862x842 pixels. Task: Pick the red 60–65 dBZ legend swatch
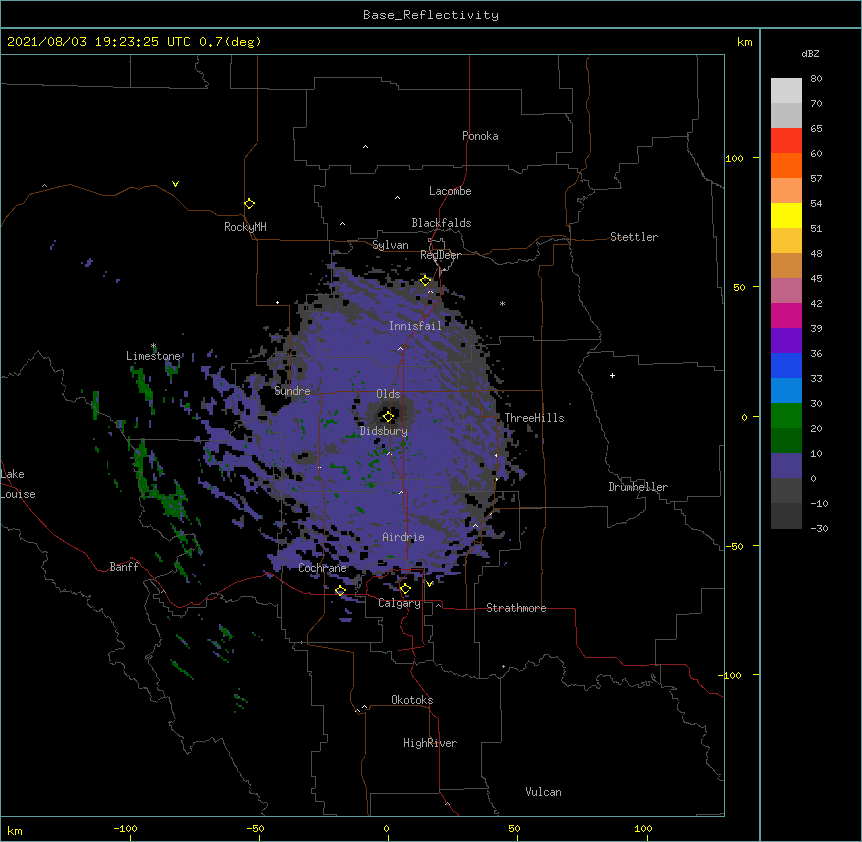click(786, 140)
